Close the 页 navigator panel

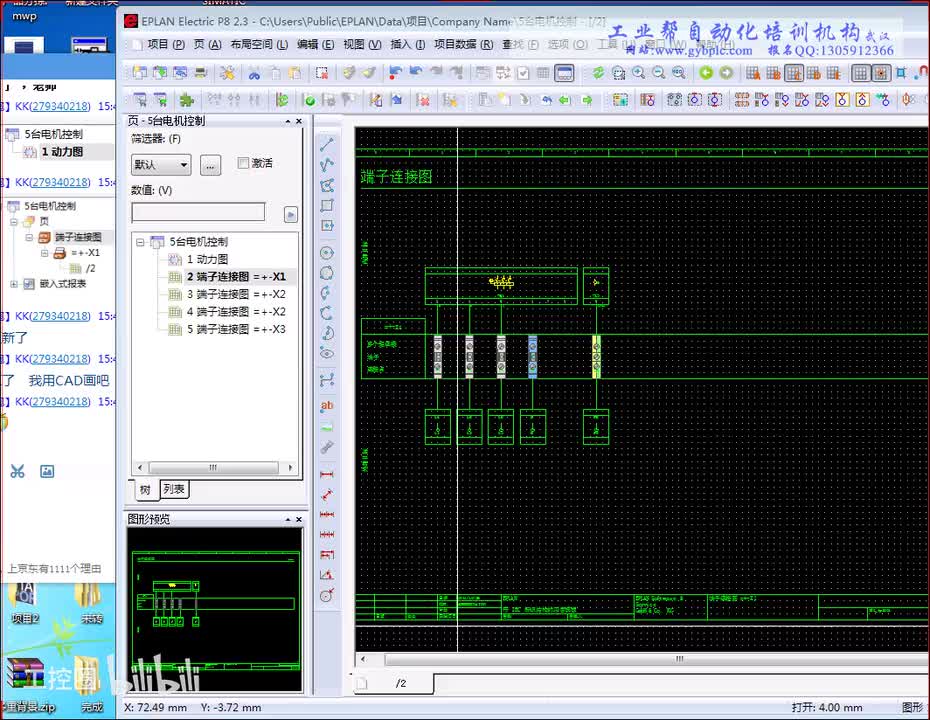pyautogui.click(x=299, y=121)
